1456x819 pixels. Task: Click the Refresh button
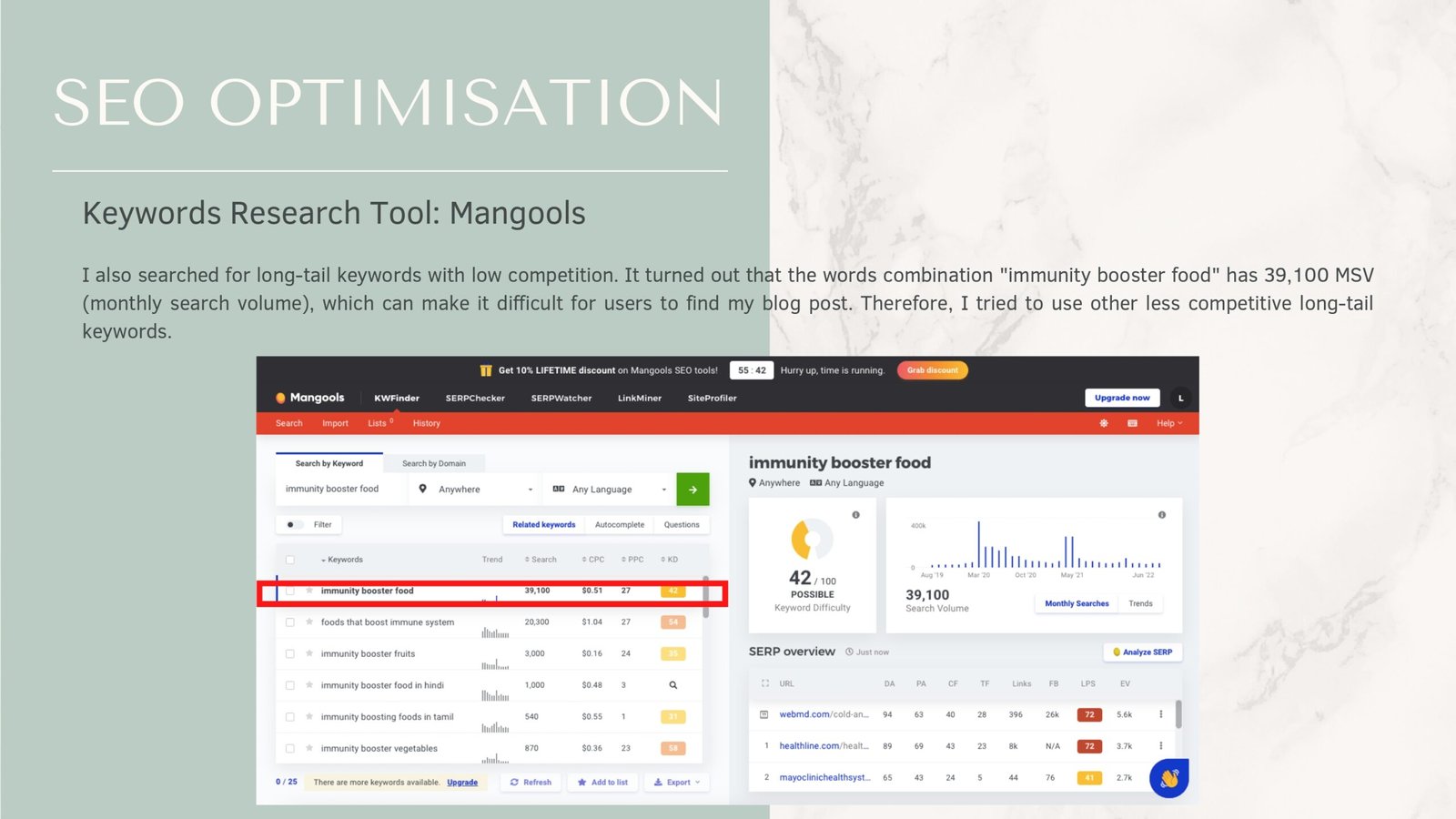(531, 783)
